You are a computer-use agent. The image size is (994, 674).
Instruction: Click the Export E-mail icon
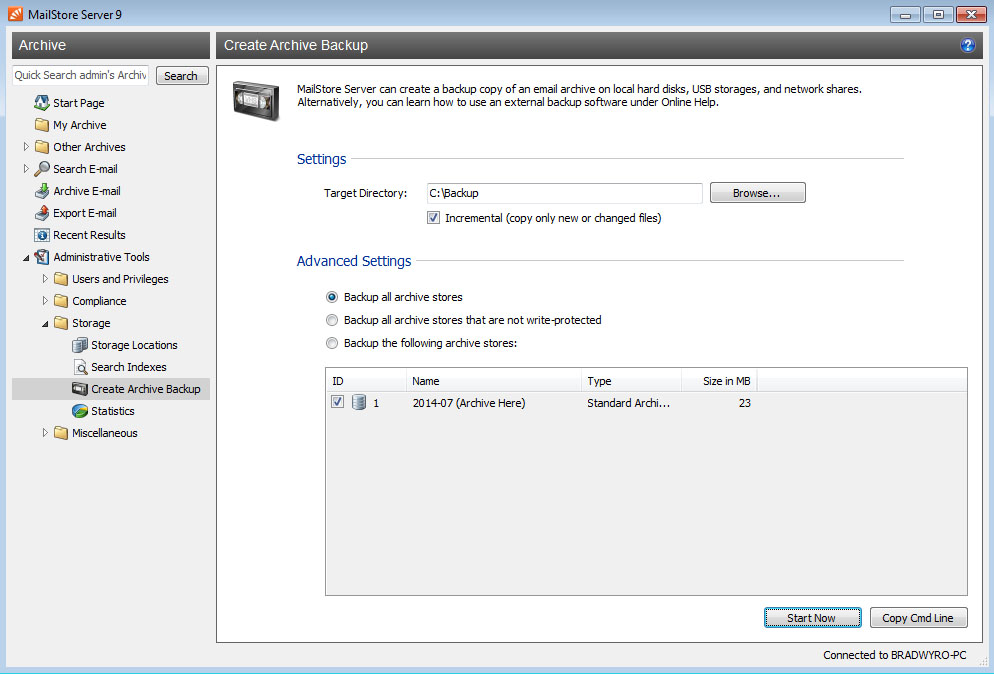pos(41,213)
